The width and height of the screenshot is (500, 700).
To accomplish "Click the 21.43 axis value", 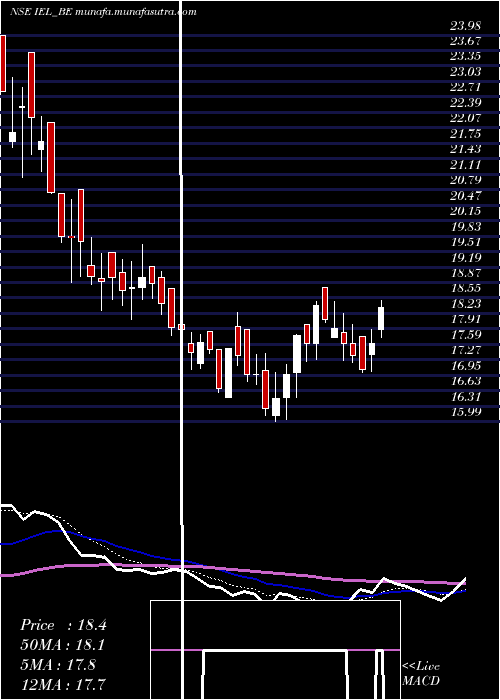I will click(466, 149).
